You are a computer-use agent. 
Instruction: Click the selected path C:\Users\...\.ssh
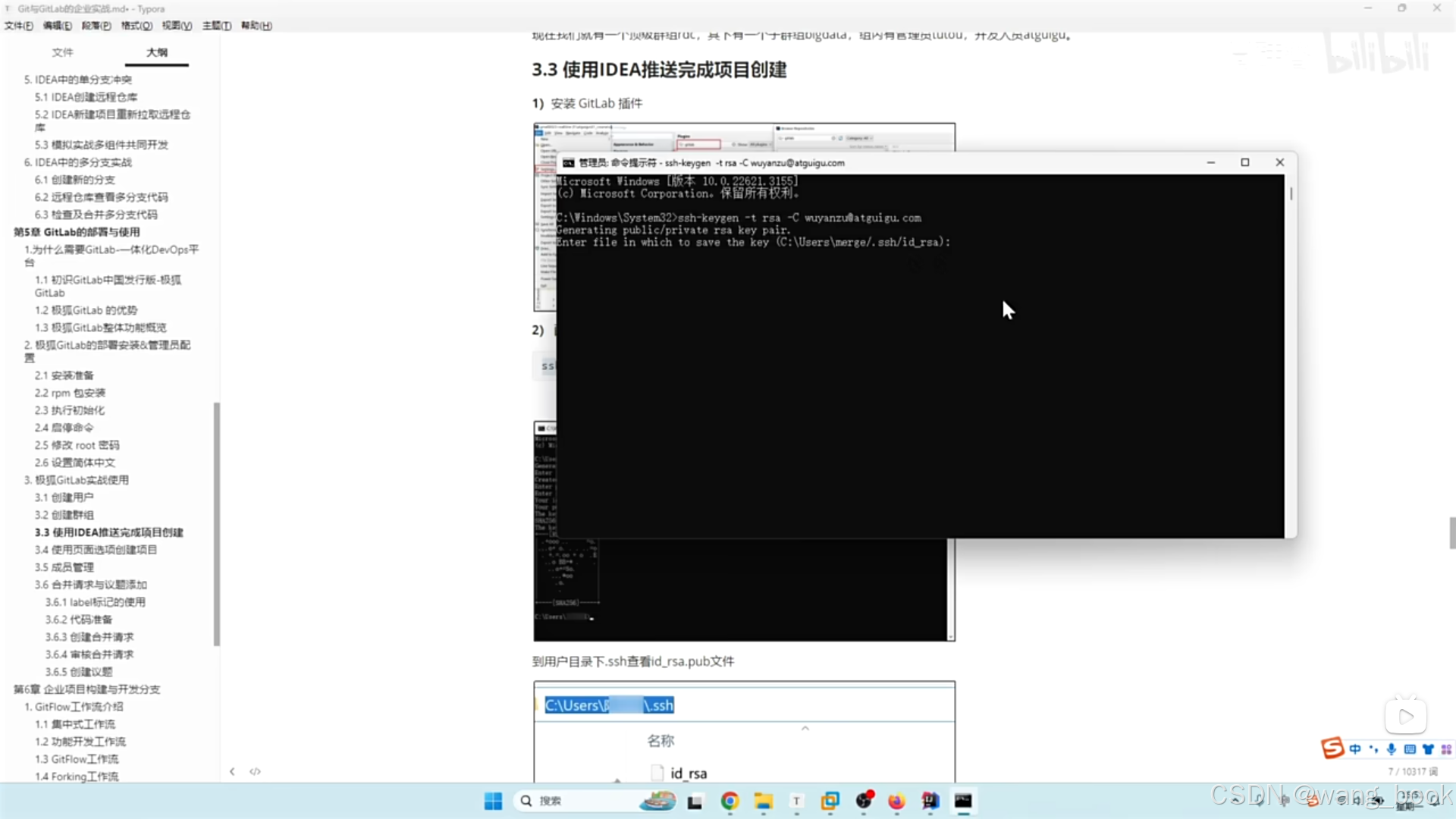pos(609,705)
